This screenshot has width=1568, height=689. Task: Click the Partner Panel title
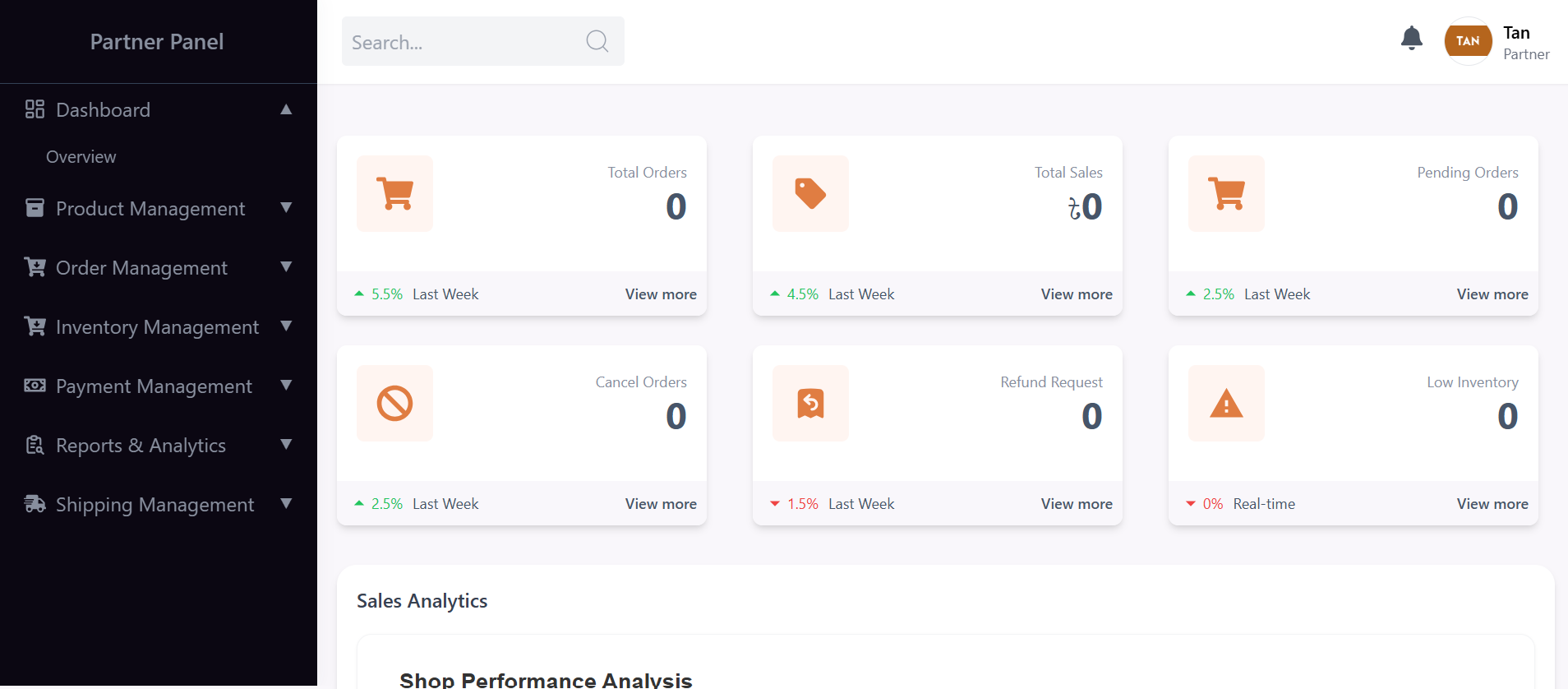[157, 42]
